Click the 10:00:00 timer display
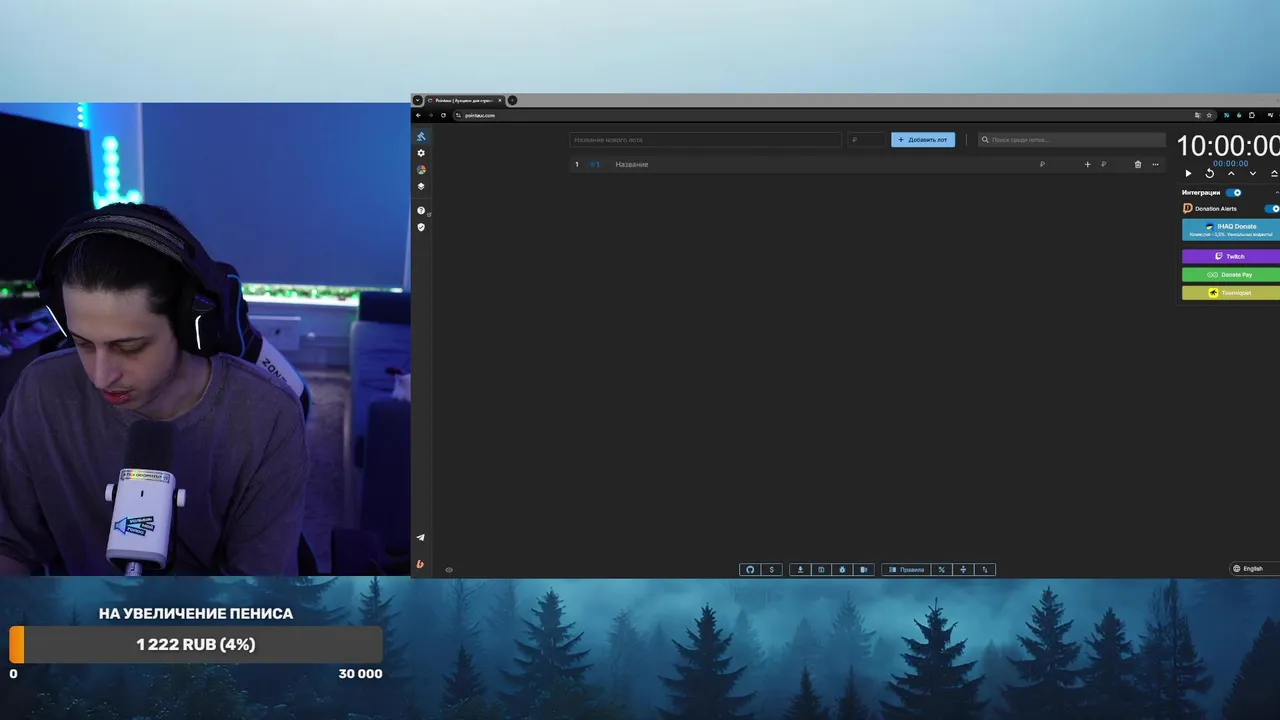The height and width of the screenshot is (720, 1280). [x=1228, y=146]
